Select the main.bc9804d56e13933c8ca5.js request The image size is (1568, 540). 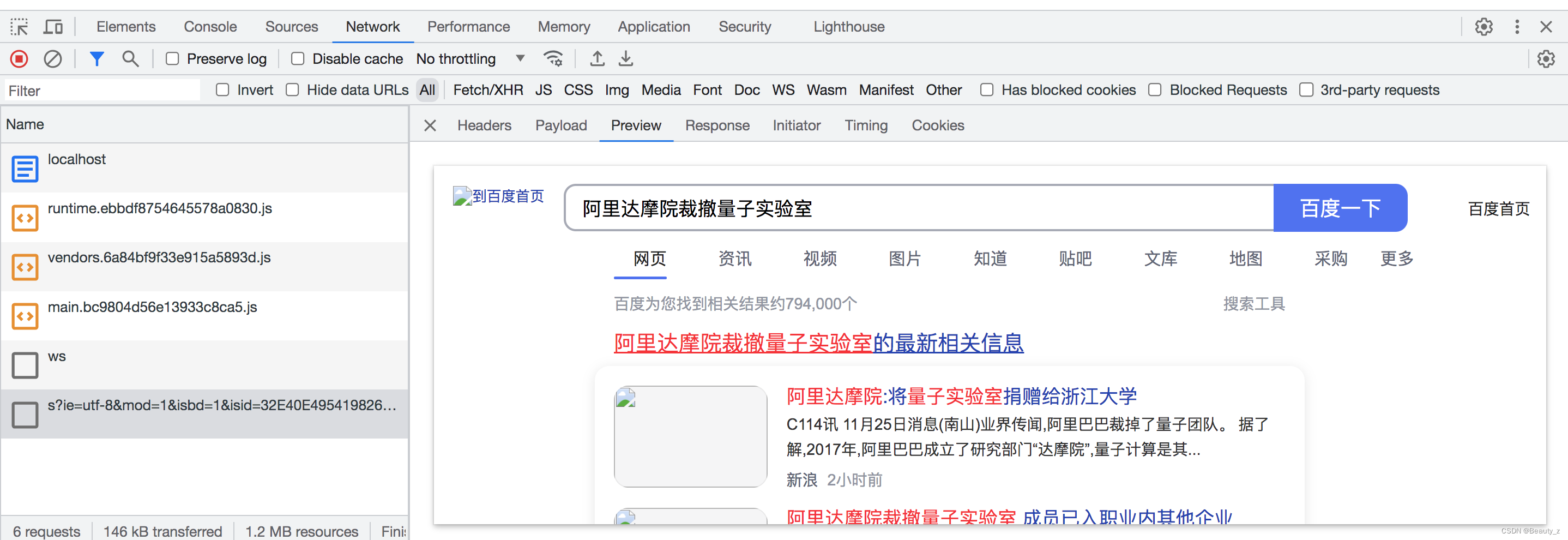coord(204,316)
